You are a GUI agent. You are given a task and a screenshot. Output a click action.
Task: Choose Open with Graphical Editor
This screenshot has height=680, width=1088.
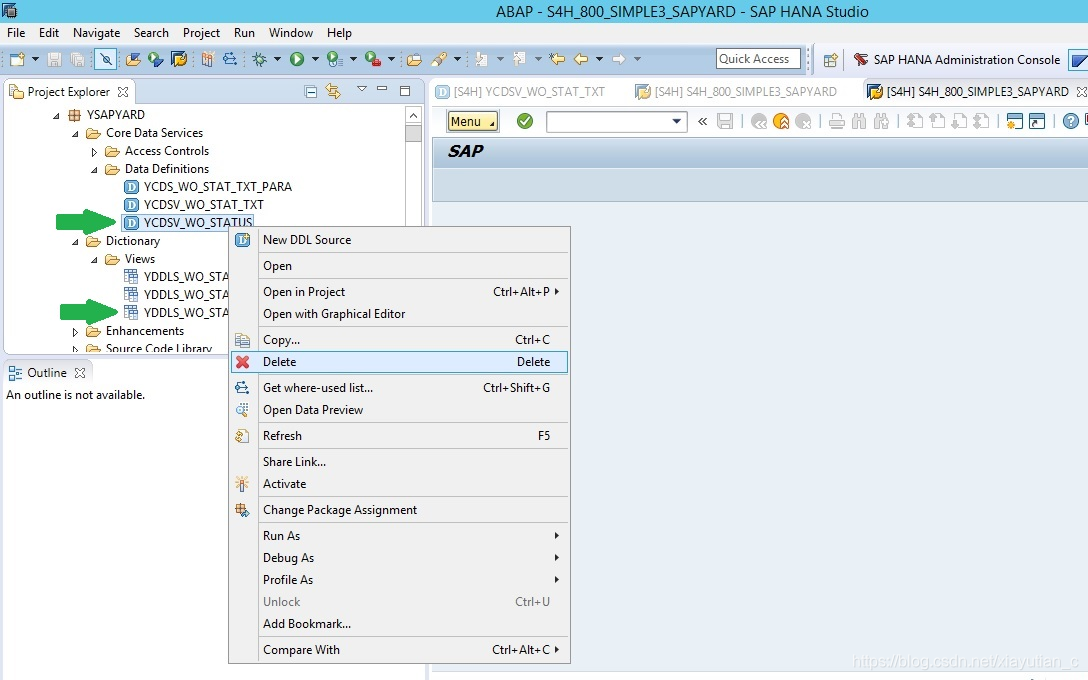click(x=400, y=314)
